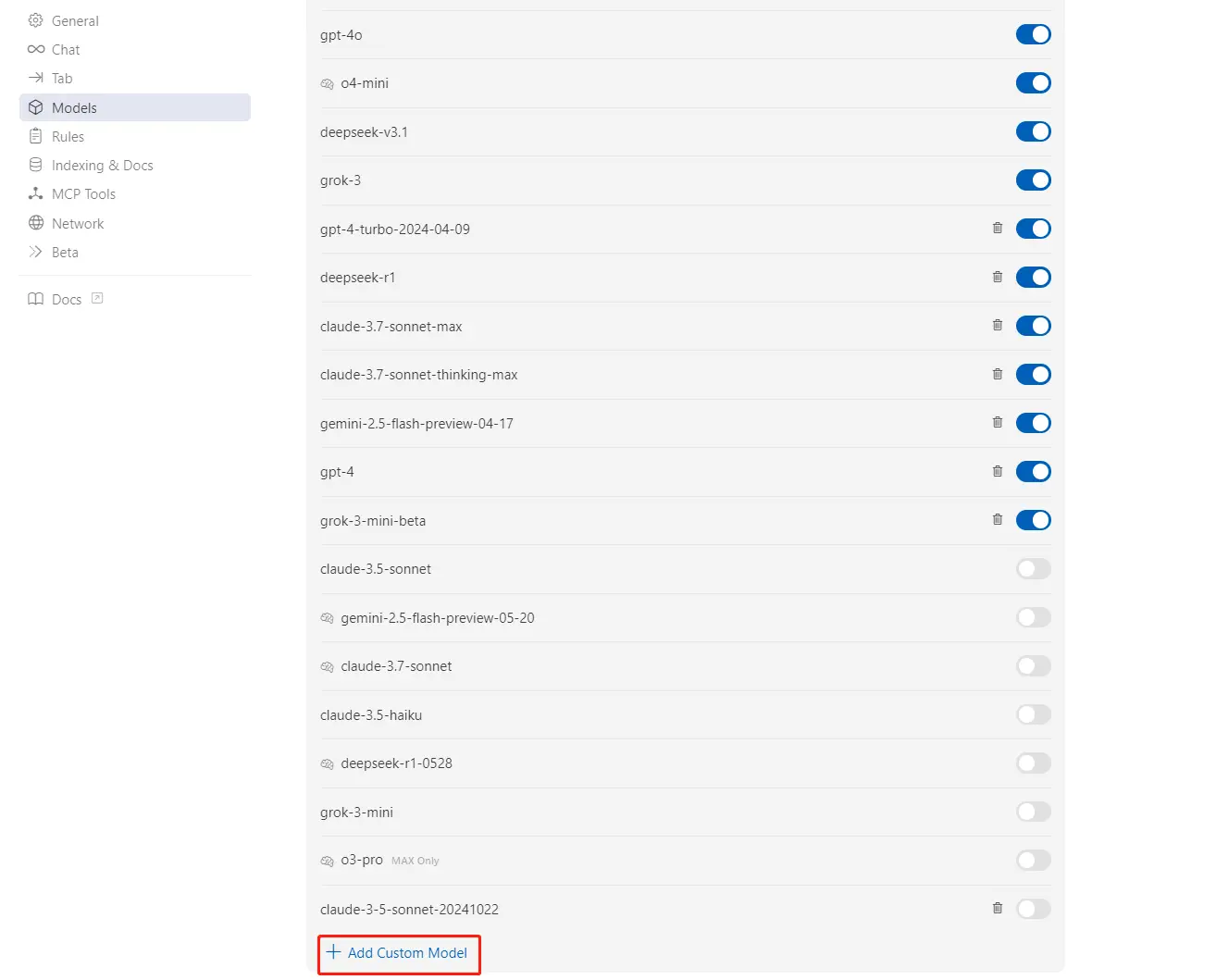Turn off the deepseek-v3.1 toggle
Viewport: 1216px width, 980px height.
point(1034,131)
